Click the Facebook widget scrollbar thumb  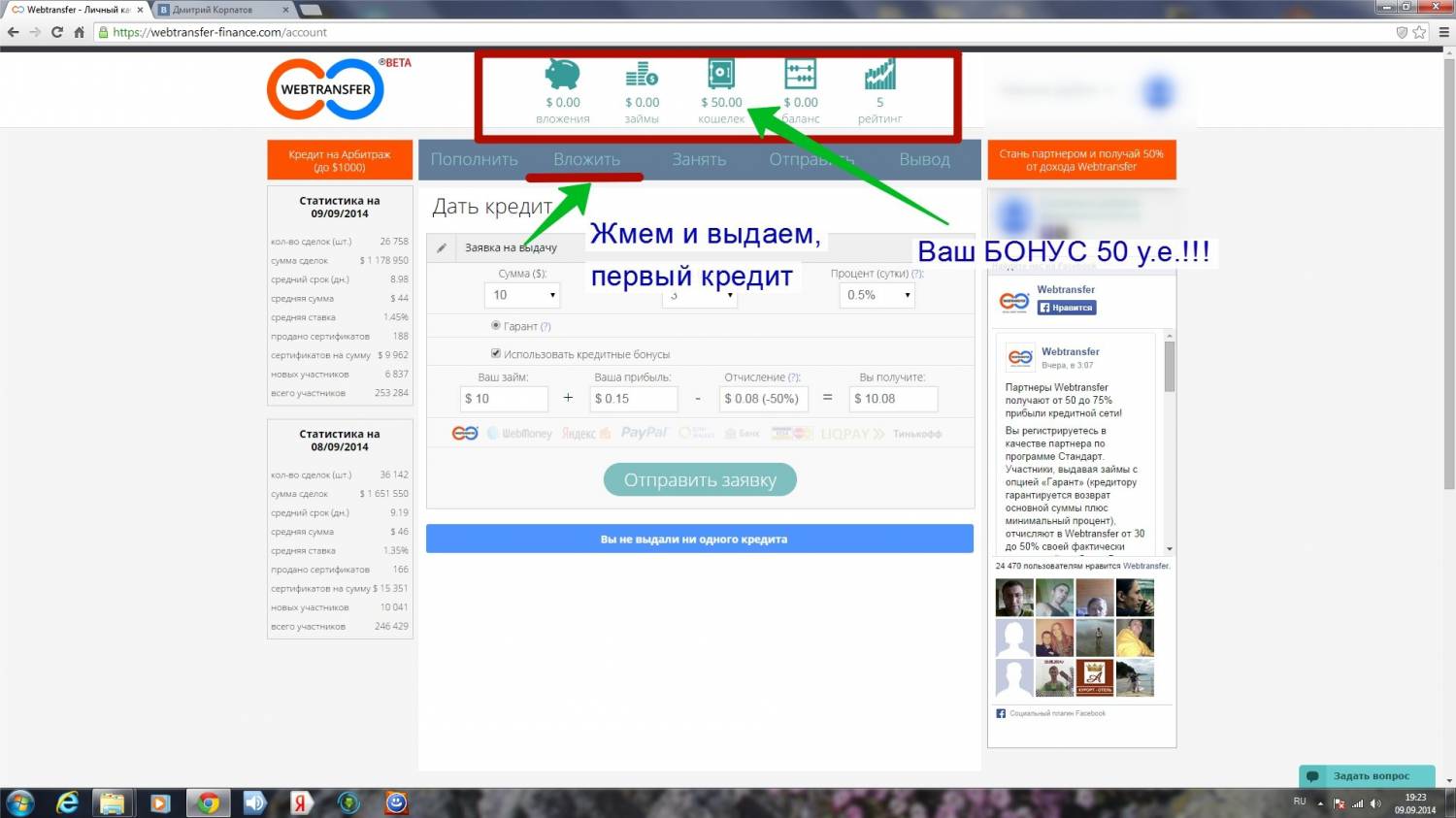click(x=1170, y=366)
